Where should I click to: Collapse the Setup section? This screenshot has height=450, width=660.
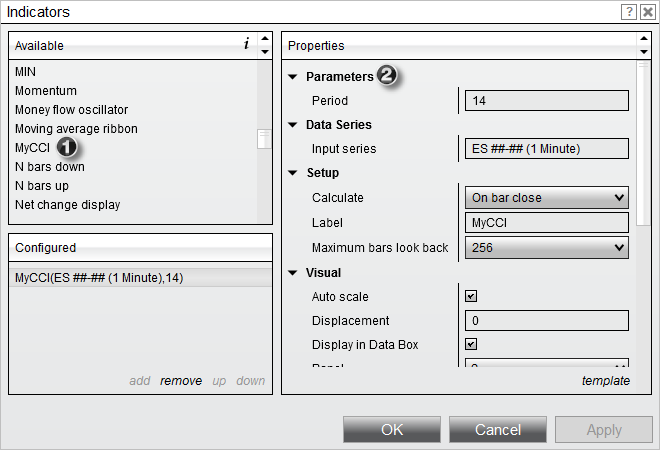point(293,173)
